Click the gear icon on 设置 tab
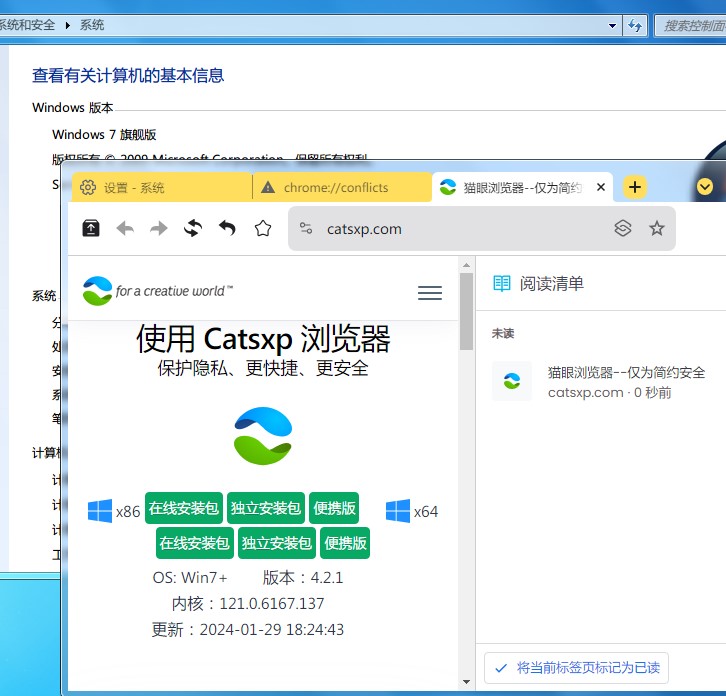This screenshot has height=696, width=726. pos(88,187)
